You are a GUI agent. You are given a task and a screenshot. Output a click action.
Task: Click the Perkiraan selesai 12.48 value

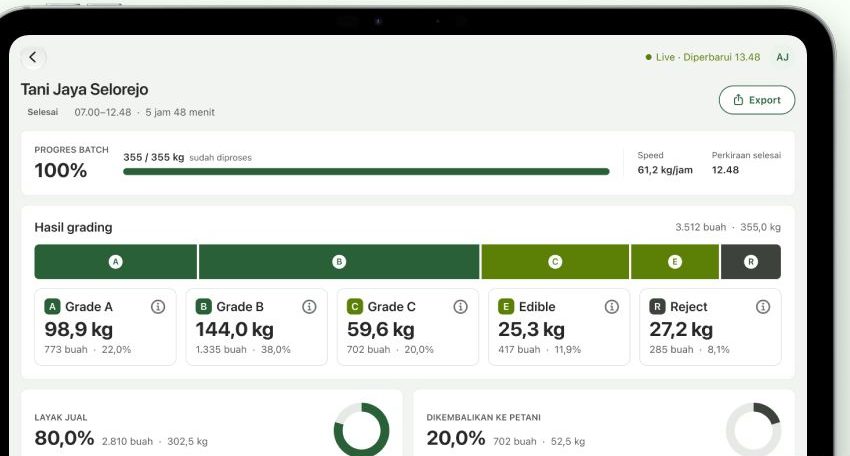(725, 170)
